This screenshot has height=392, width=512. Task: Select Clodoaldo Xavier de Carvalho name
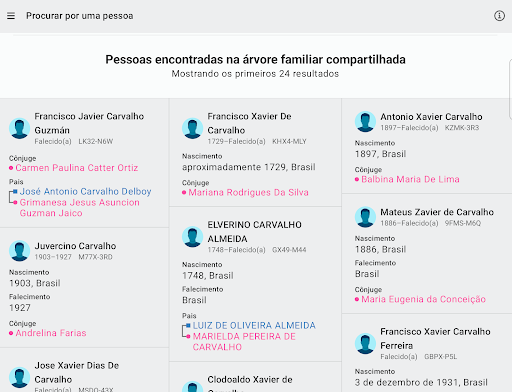(250, 384)
